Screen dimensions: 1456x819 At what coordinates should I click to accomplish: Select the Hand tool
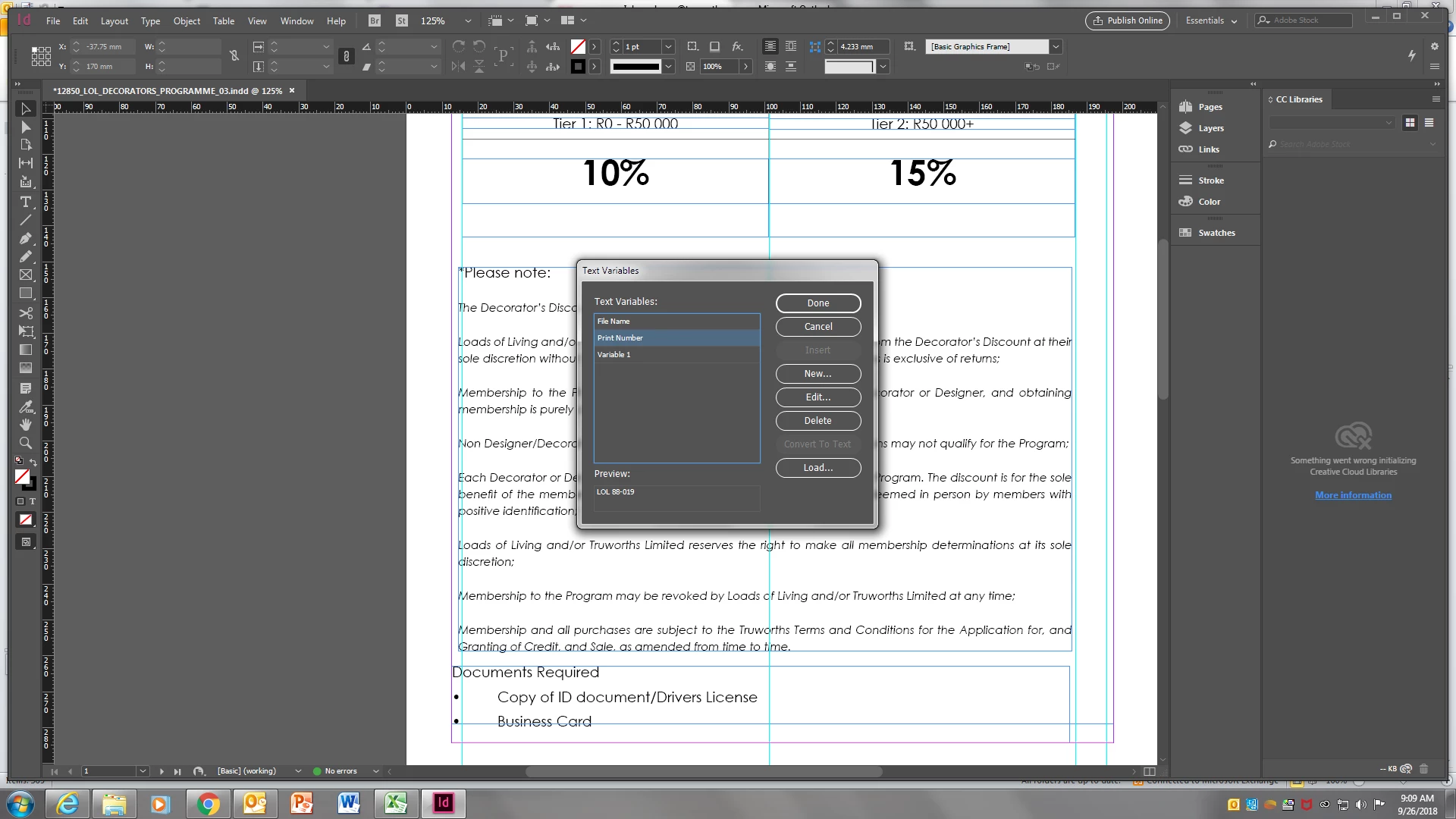pyautogui.click(x=25, y=425)
